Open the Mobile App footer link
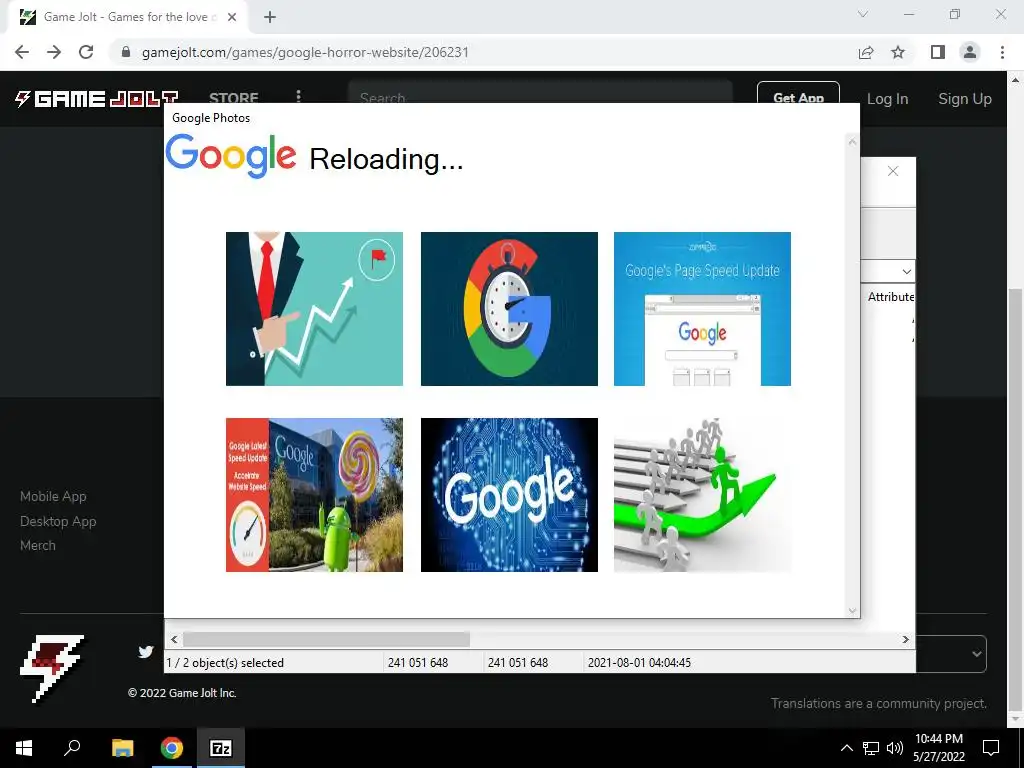Viewport: 1024px width, 768px height. coord(53,496)
